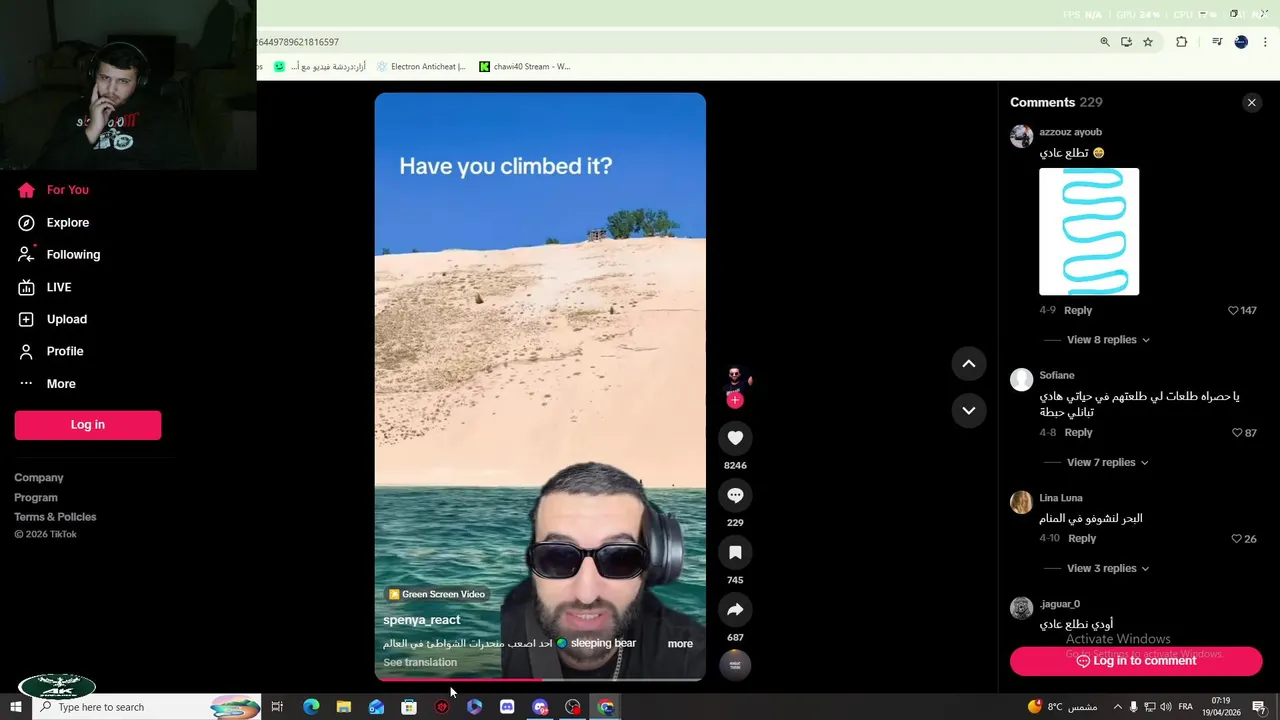This screenshot has height=720, width=1280.
Task: Open the Explore page
Action: coord(67,222)
